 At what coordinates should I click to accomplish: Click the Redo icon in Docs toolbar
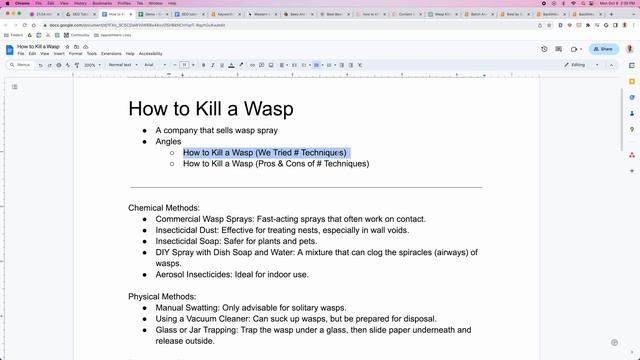tap(49, 65)
